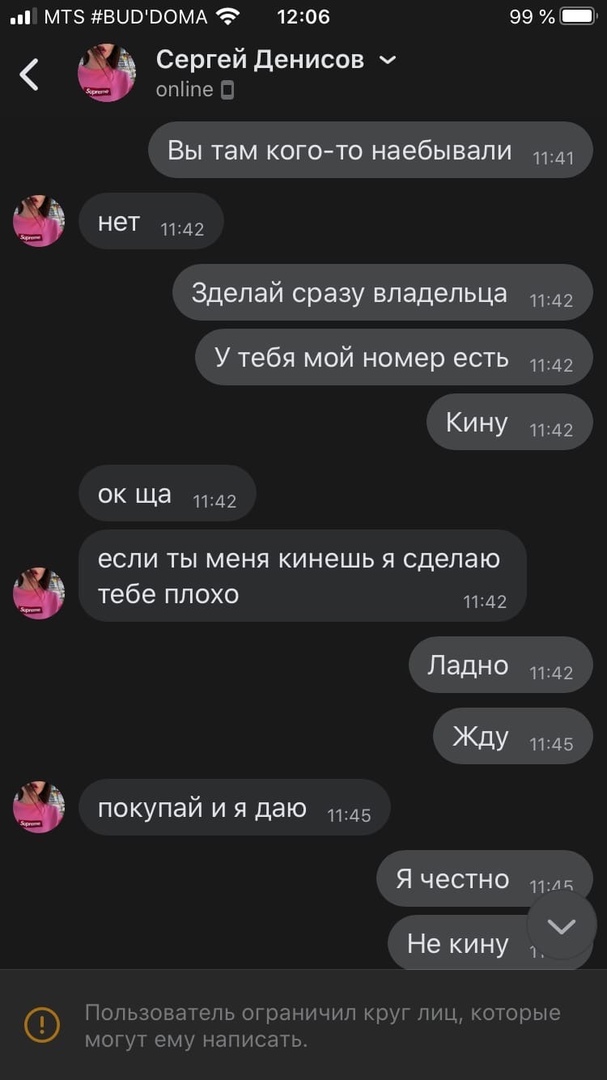This screenshot has width=607, height=1080.
Task: Select the "Я честно" message bubble
Action: point(484,879)
